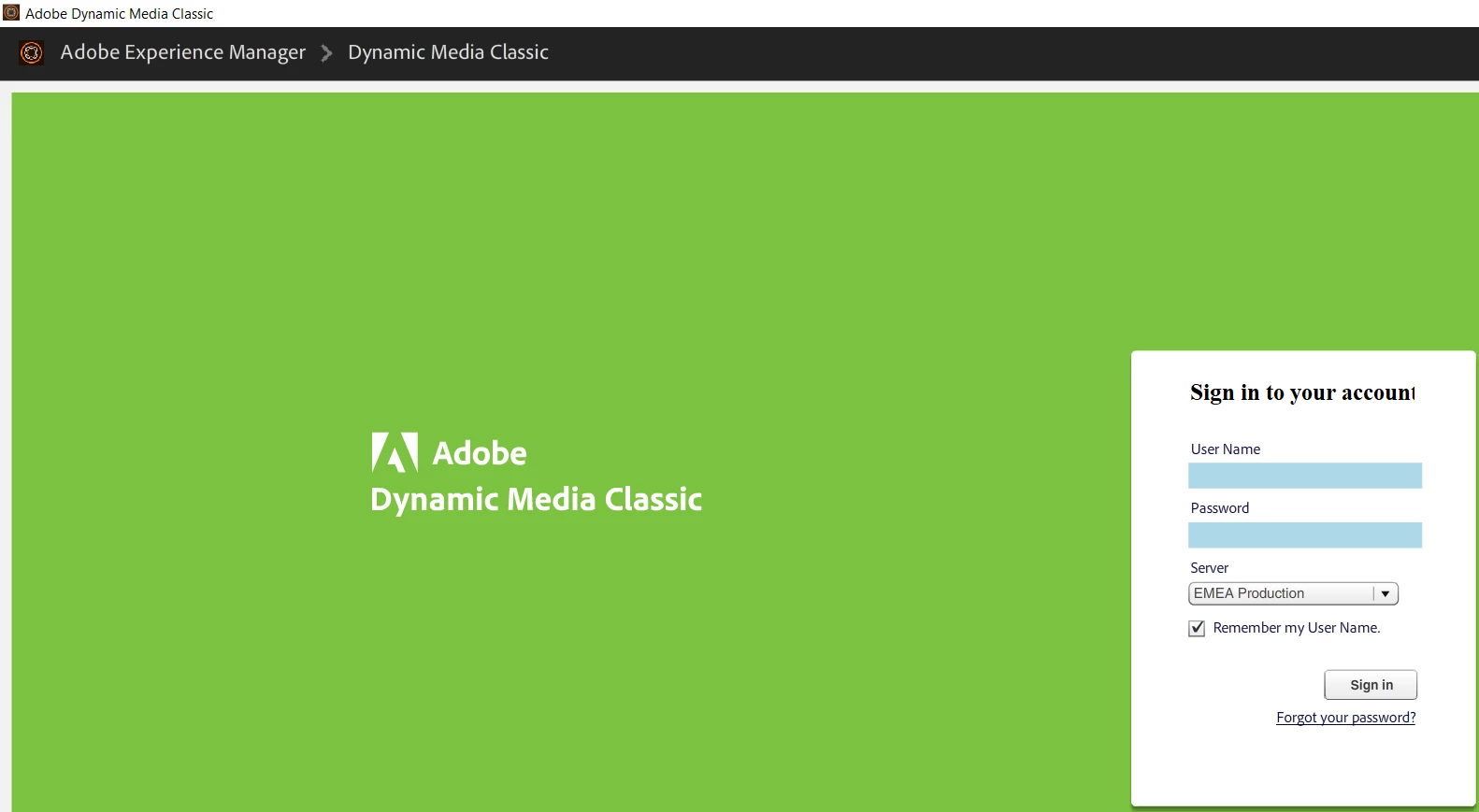Viewport: 1479px width, 812px height.
Task: Click the 'Adobe Dynamic Media Classic' window title
Action: tap(119, 14)
